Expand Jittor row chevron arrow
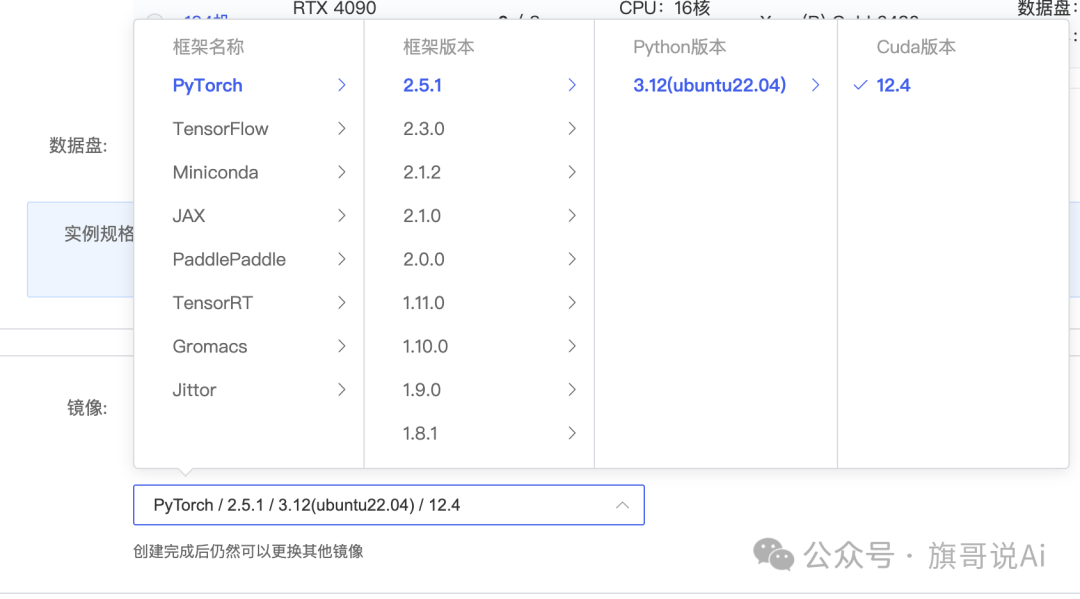 [x=342, y=390]
